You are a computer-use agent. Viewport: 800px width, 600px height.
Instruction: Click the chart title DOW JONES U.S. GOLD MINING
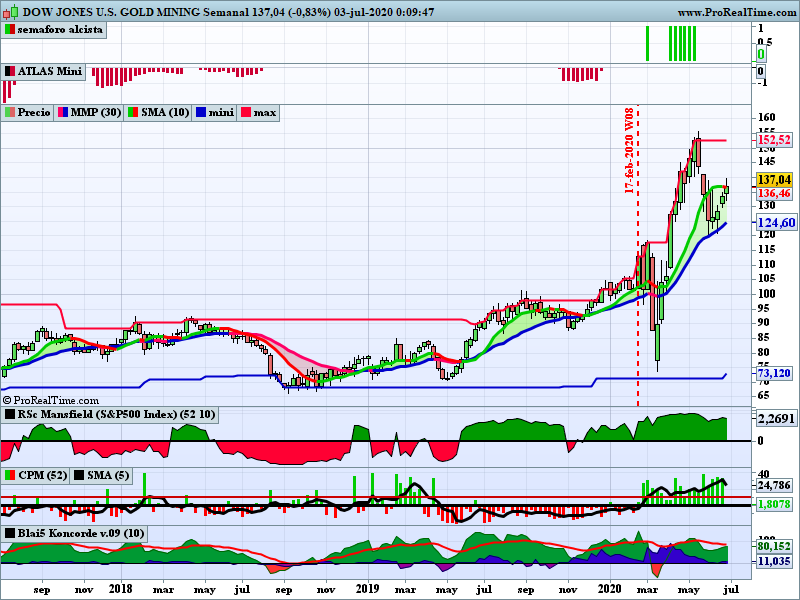(111, 12)
